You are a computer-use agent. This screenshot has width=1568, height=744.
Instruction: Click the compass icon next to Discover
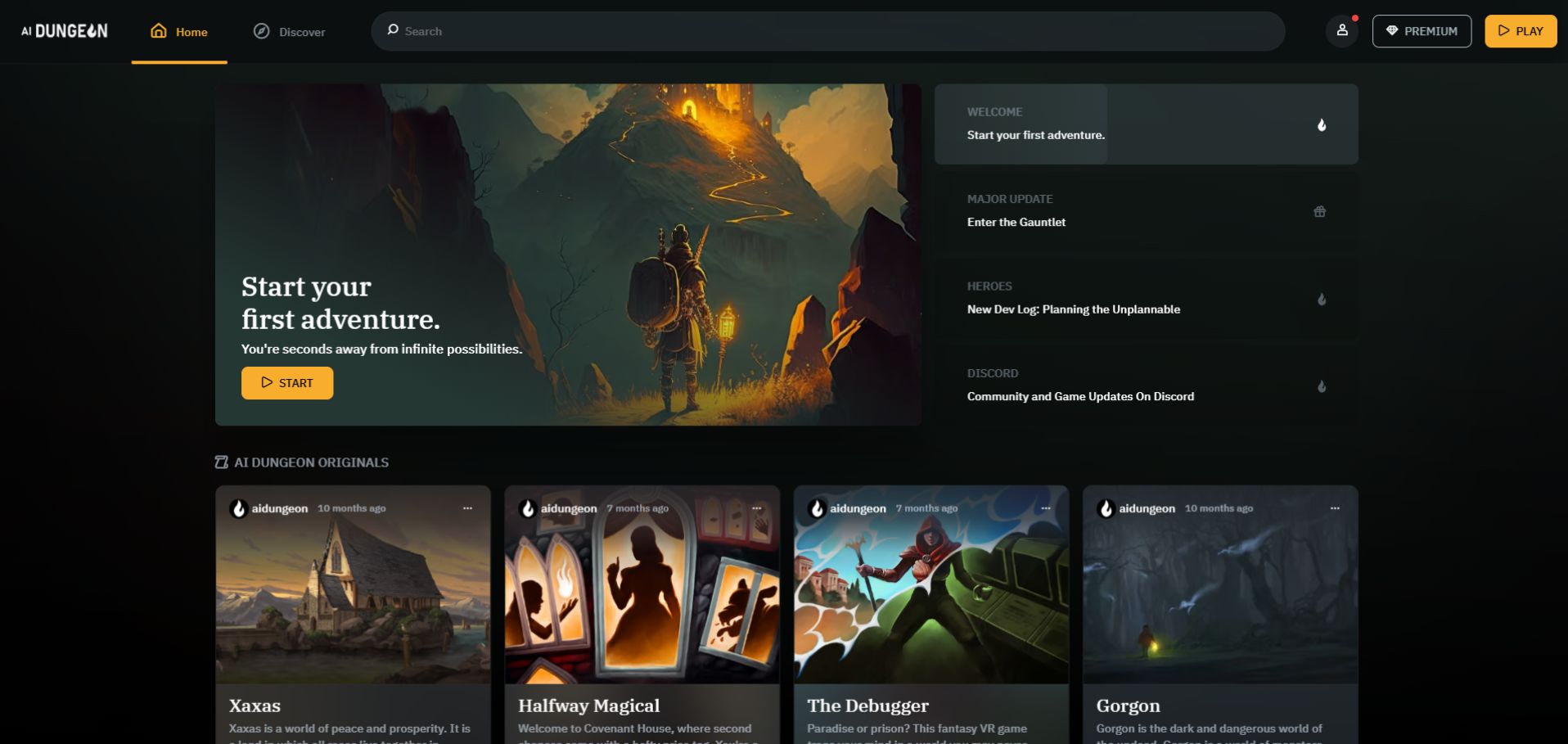pos(261,31)
